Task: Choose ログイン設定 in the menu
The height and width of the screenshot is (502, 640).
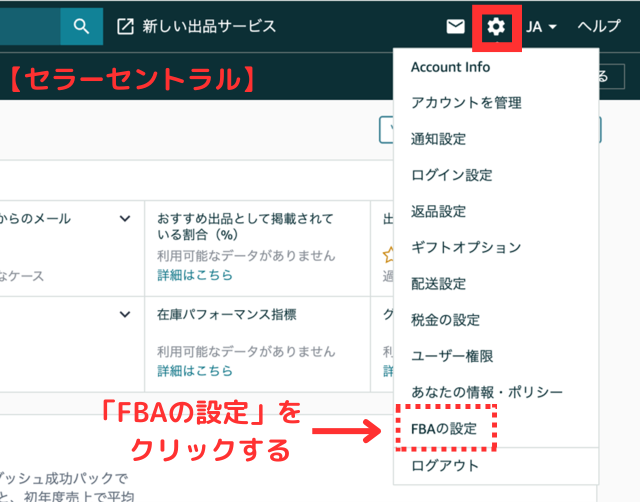Action: pyautogui.click(x=451, y=175)
